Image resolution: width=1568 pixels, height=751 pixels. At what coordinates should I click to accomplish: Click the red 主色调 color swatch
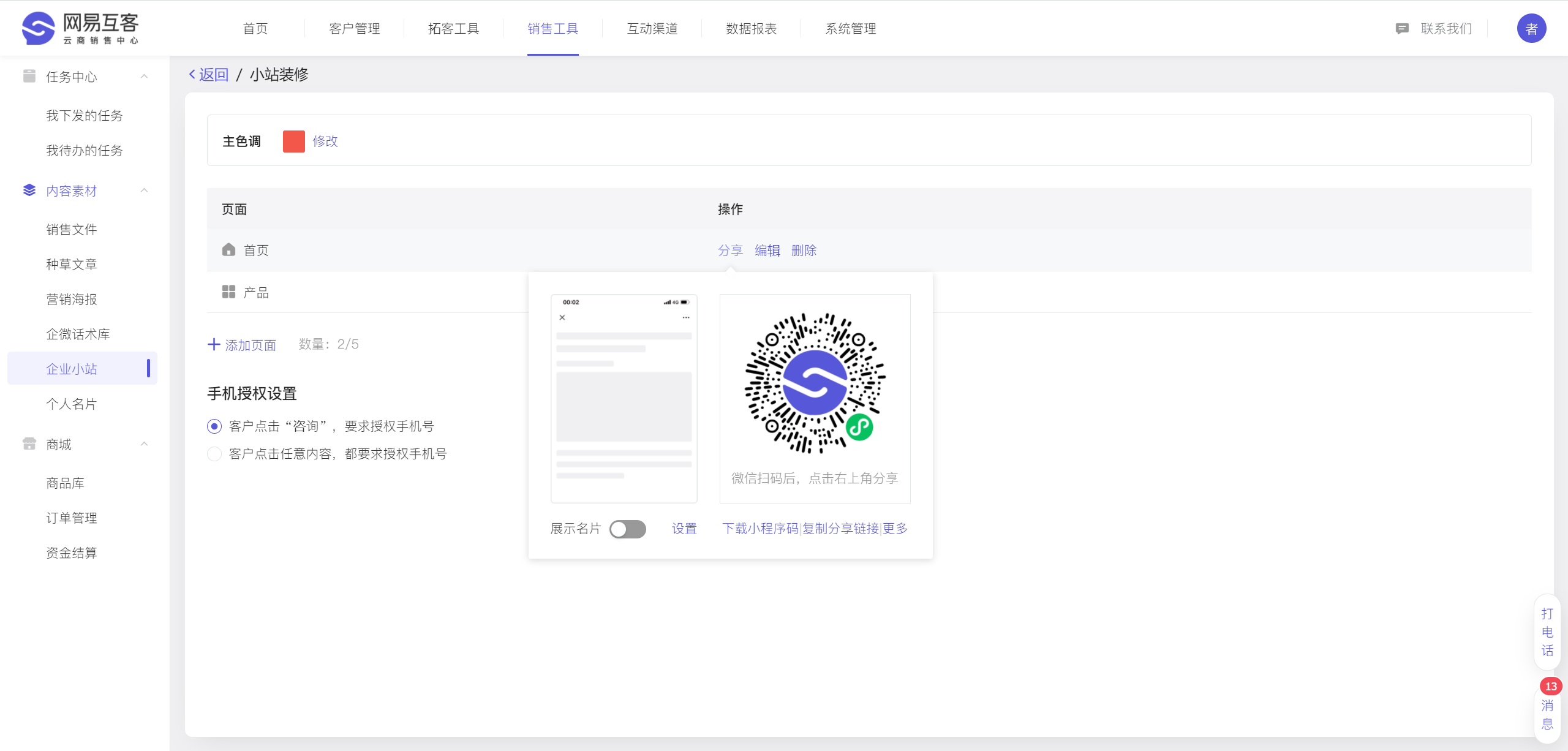click(x=294, y=141)
